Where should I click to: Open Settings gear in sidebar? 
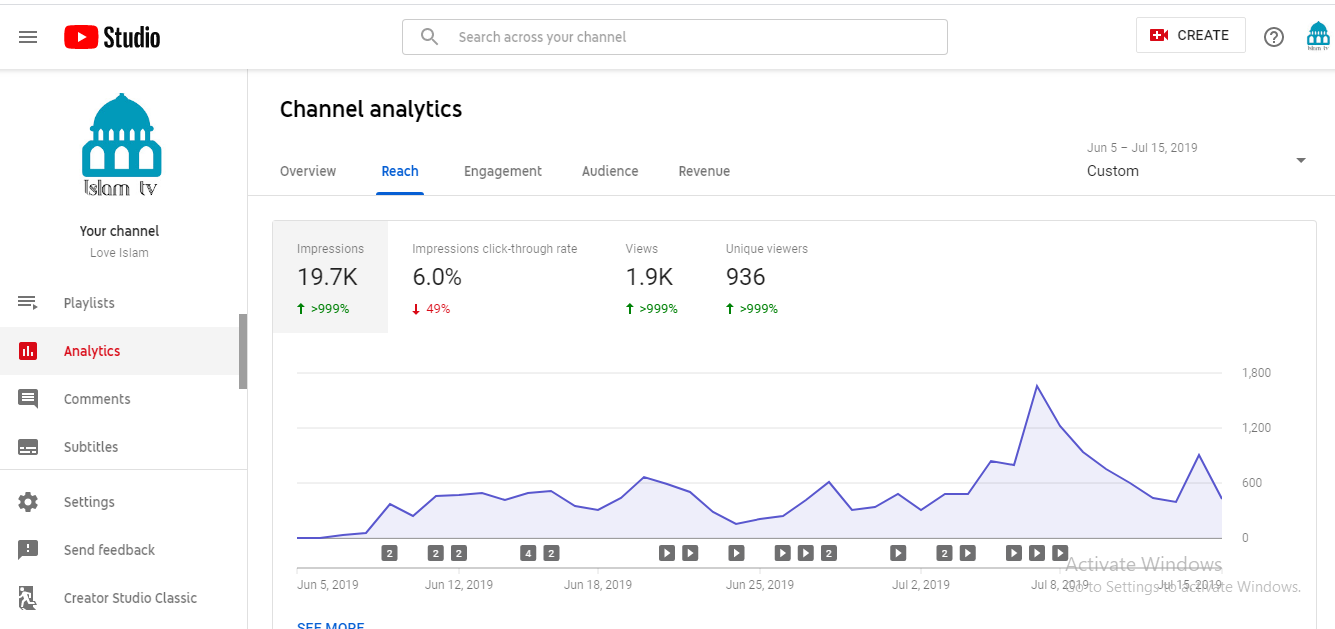pyautogui.click(x=28, y=502)
